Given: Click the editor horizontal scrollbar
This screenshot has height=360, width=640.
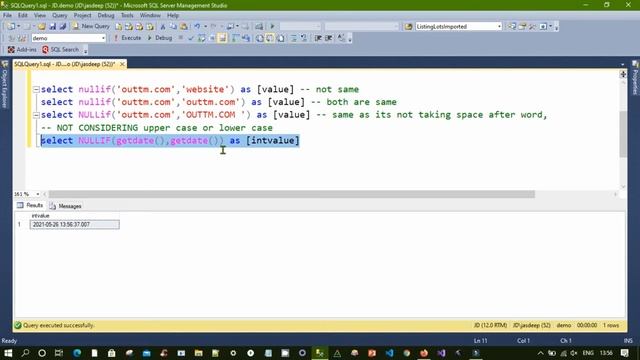Looking at the screenshot, I should coord(291,194).
